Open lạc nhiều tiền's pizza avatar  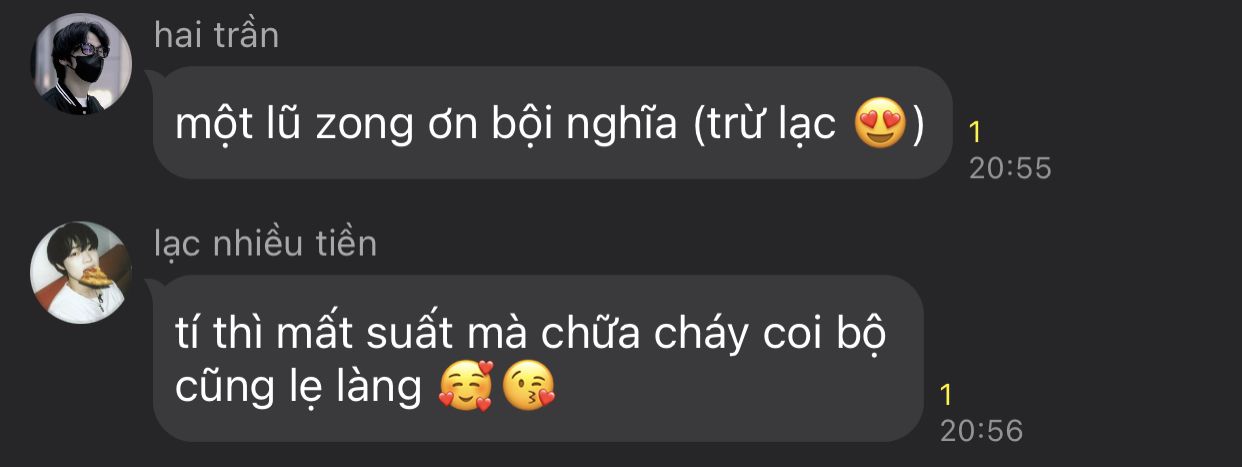pos(82,272)
